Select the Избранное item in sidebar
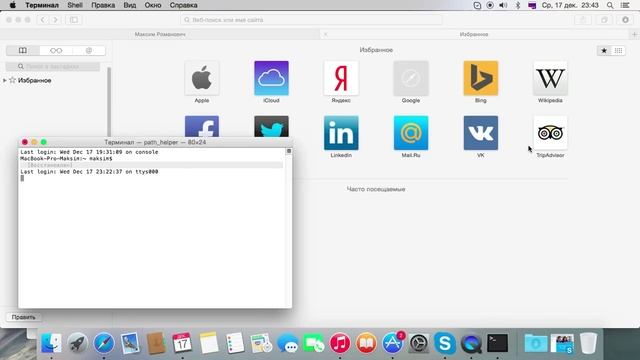 click(35, 80)
